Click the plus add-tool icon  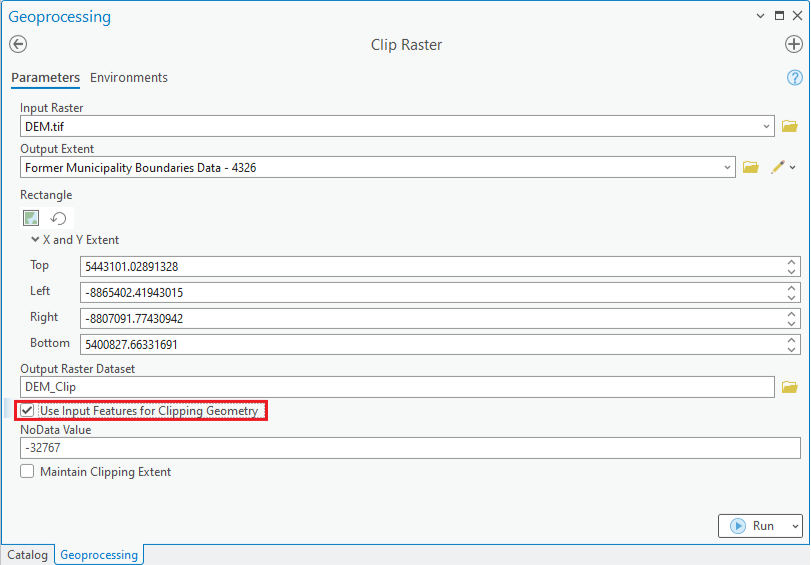793,44
